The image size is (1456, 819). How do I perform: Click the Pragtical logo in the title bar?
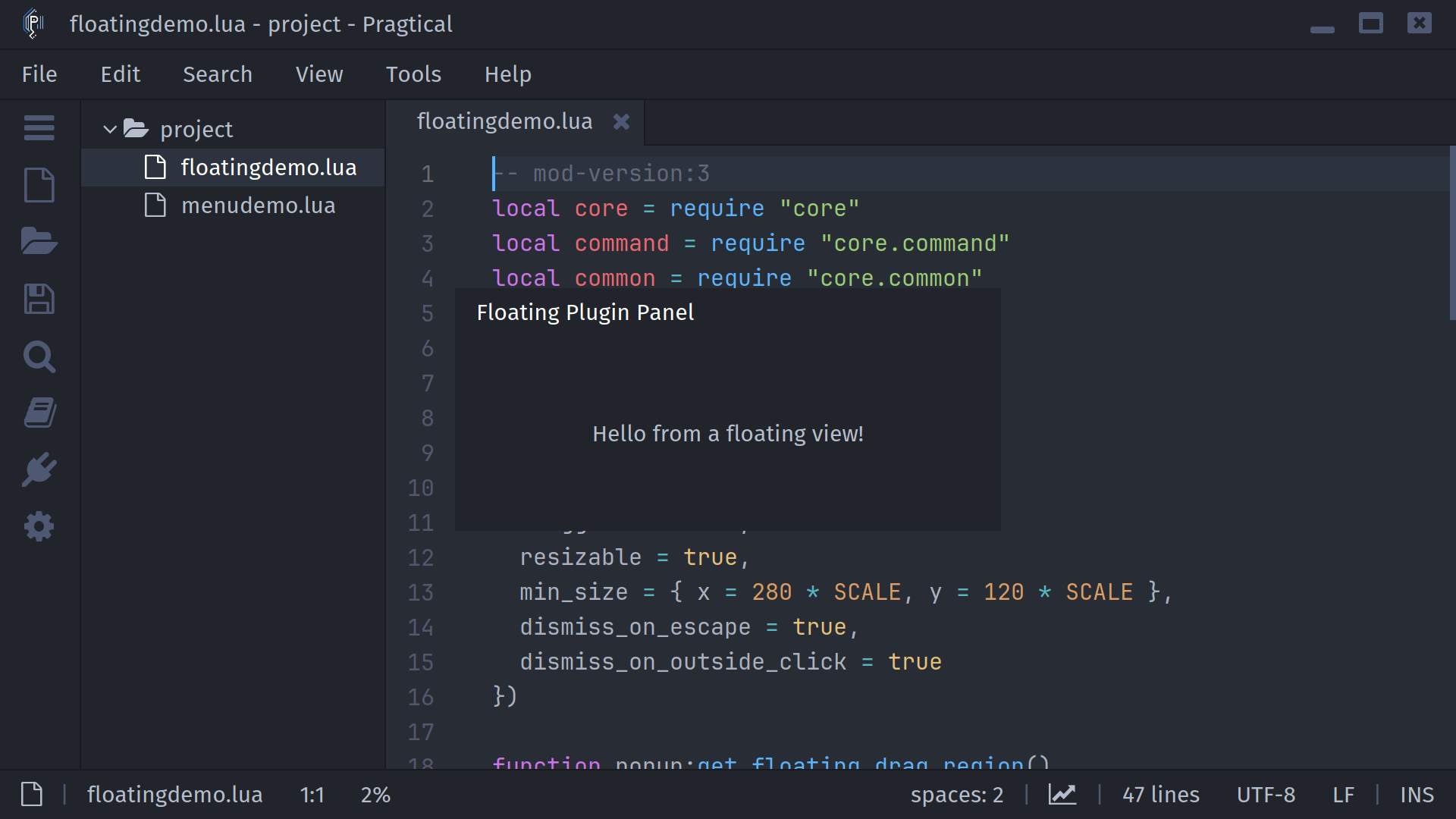point(33,24)
